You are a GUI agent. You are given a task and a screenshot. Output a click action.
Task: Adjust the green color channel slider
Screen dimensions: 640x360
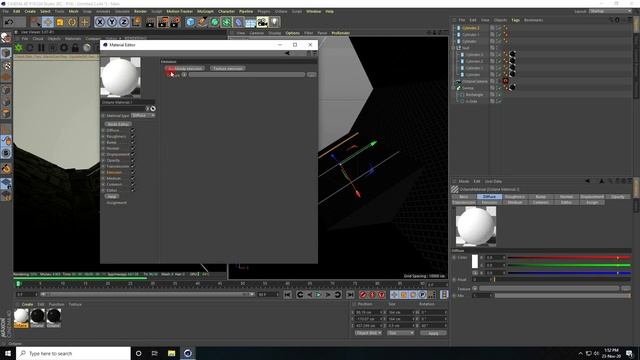click(569, 265)
